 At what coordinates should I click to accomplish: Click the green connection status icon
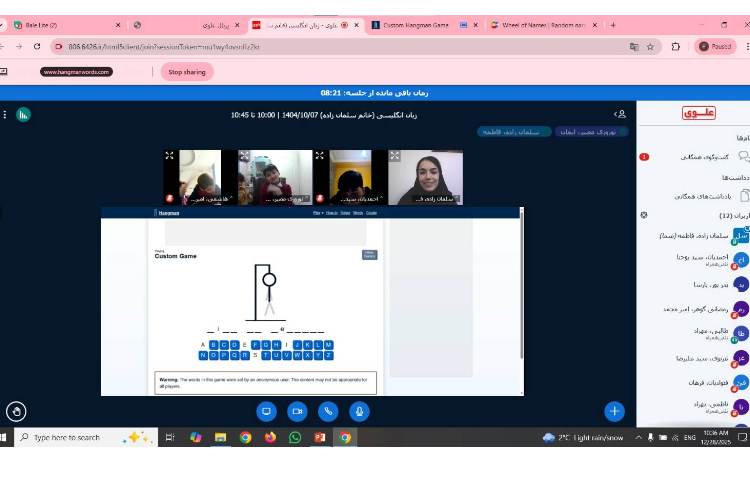point(23,115)
